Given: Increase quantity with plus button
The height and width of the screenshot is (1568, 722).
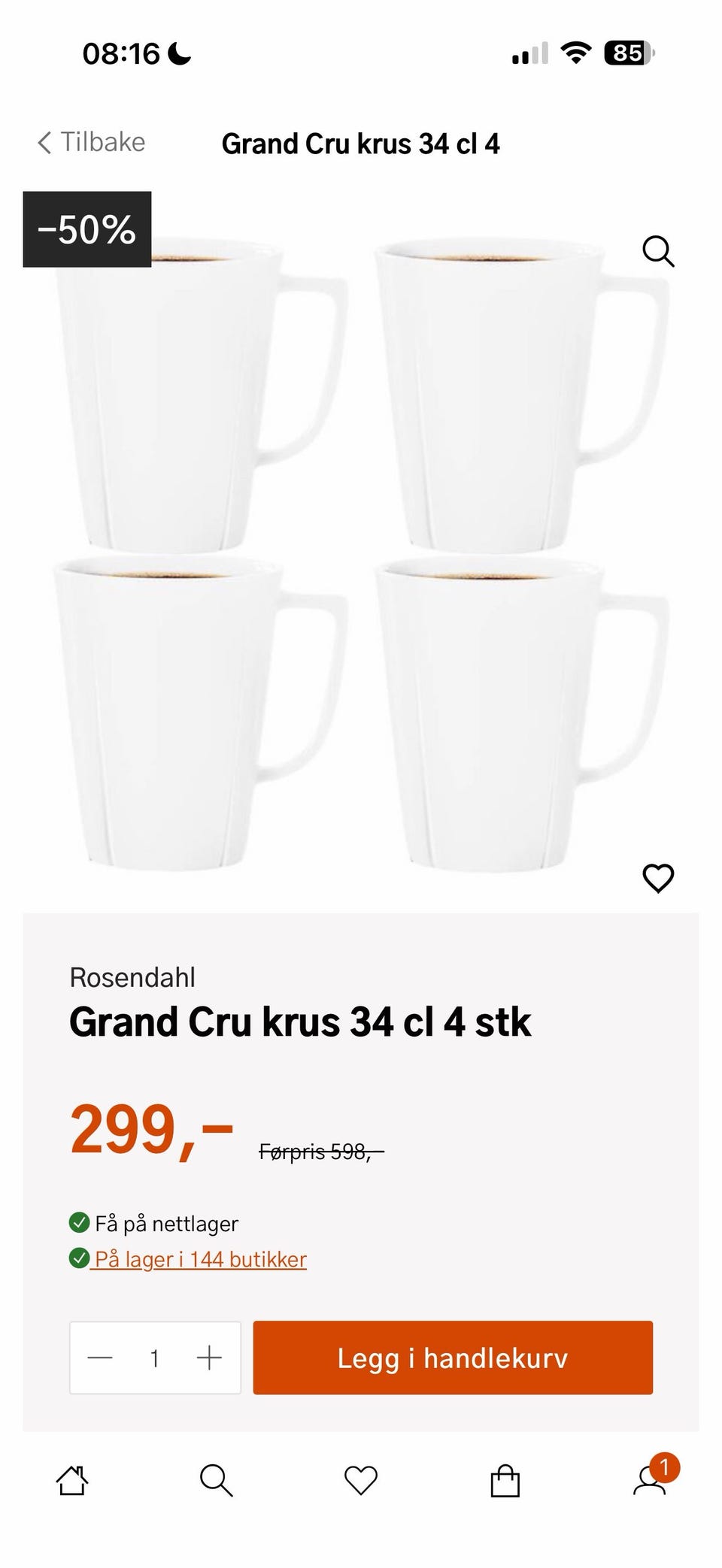Looking at the screenshot, I should tap(209, 1358).
